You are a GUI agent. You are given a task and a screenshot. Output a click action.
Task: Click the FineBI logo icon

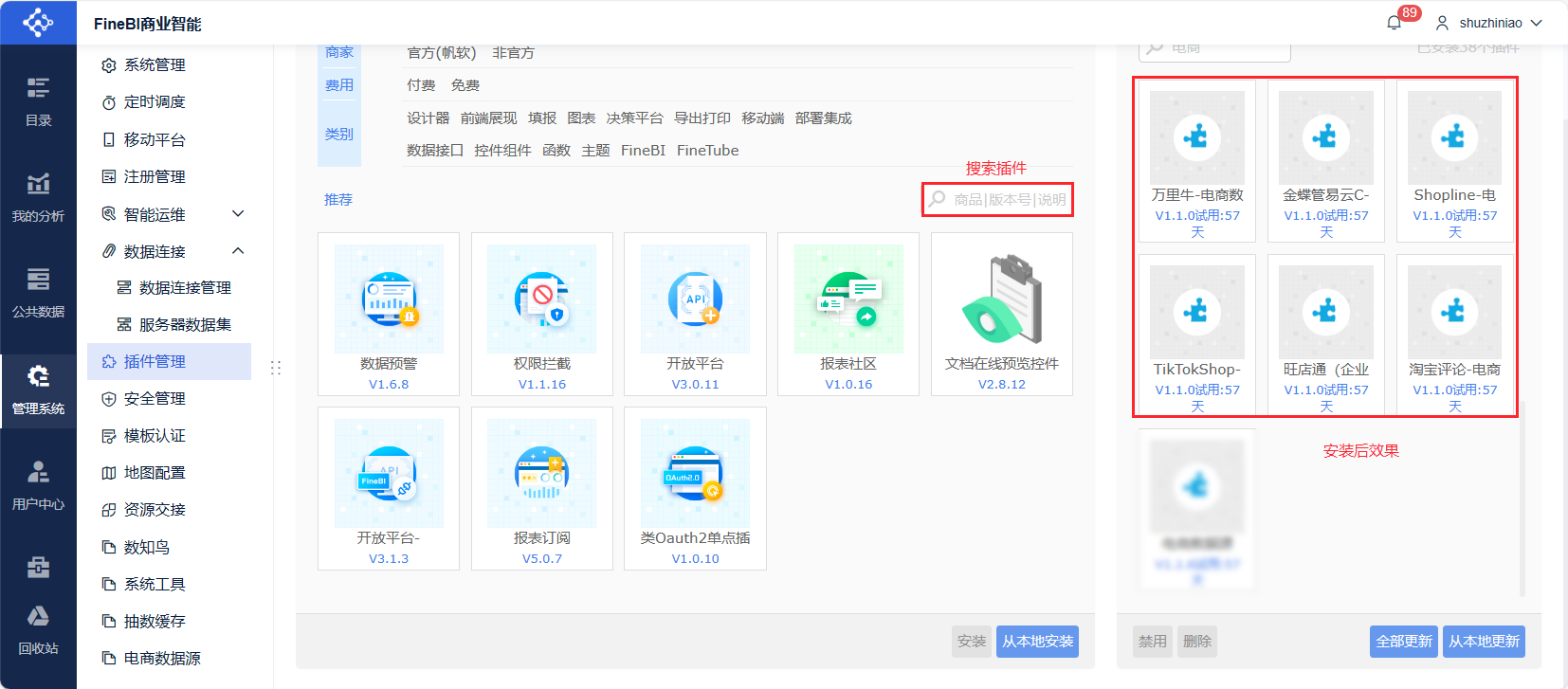pos(38,22)
